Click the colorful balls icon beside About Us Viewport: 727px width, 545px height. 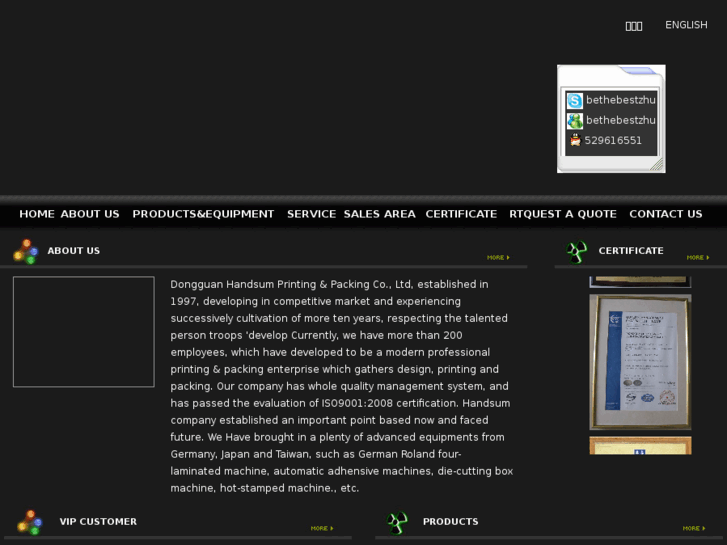[x=26, y=251]
